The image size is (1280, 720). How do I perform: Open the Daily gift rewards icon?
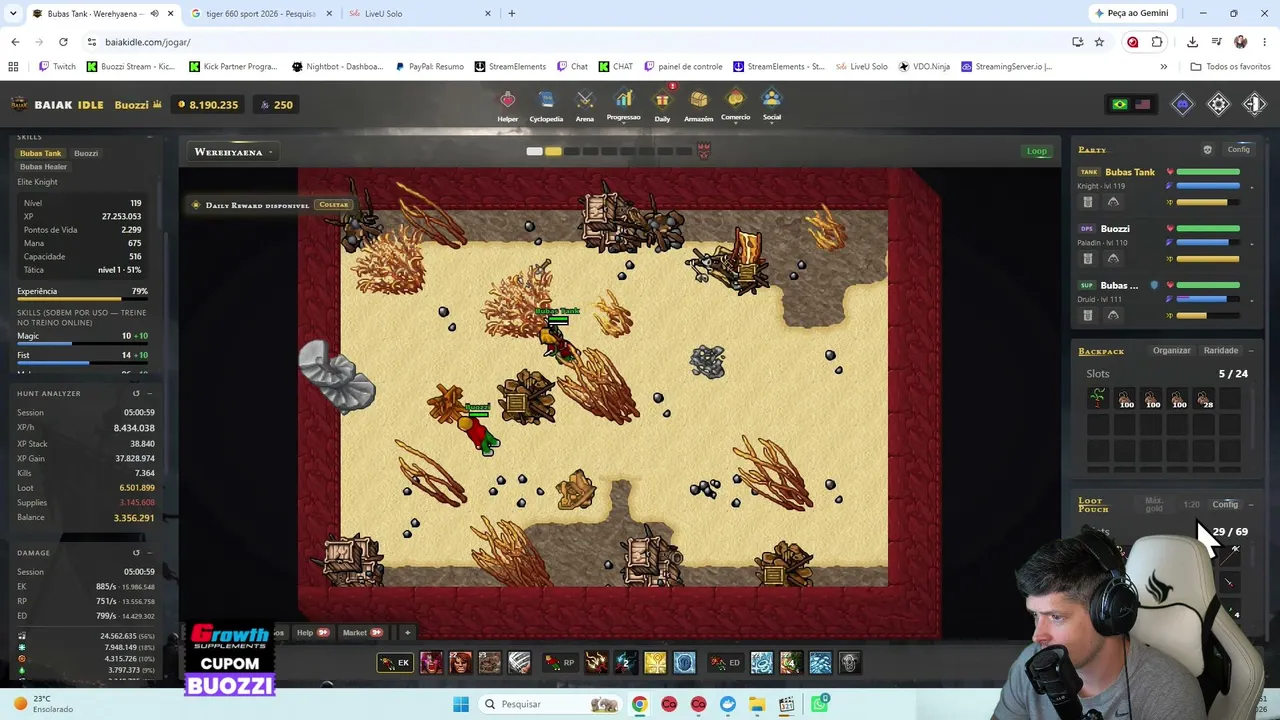click(662, 100)
